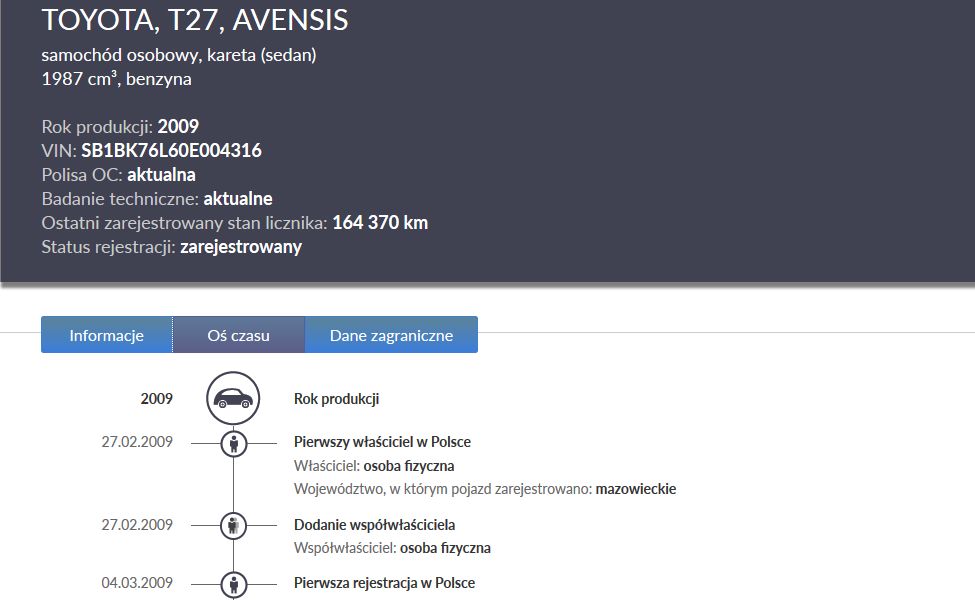Switch to the Oś czasu tab

[239, 335]
